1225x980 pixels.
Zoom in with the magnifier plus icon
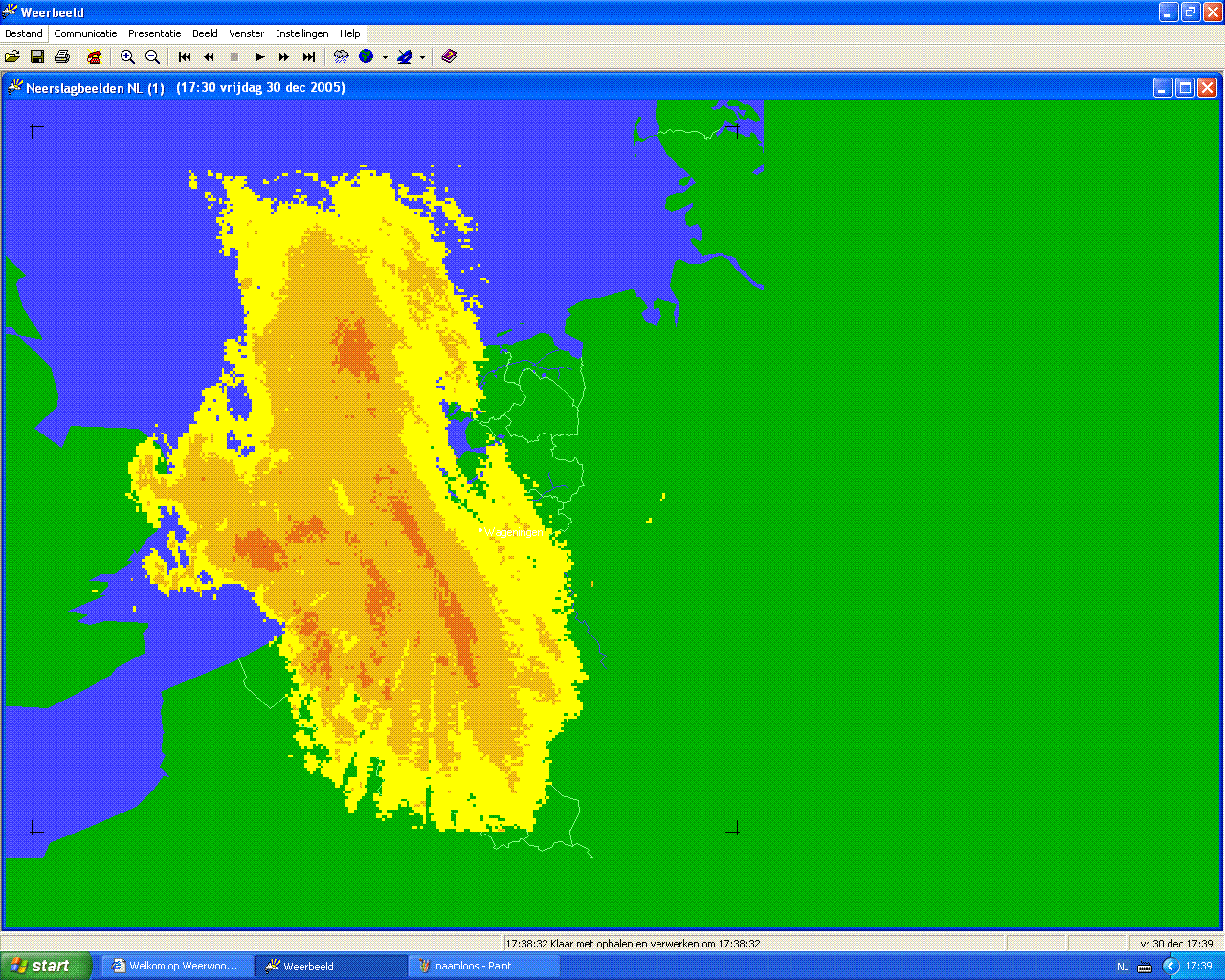[x=127, y=57]
